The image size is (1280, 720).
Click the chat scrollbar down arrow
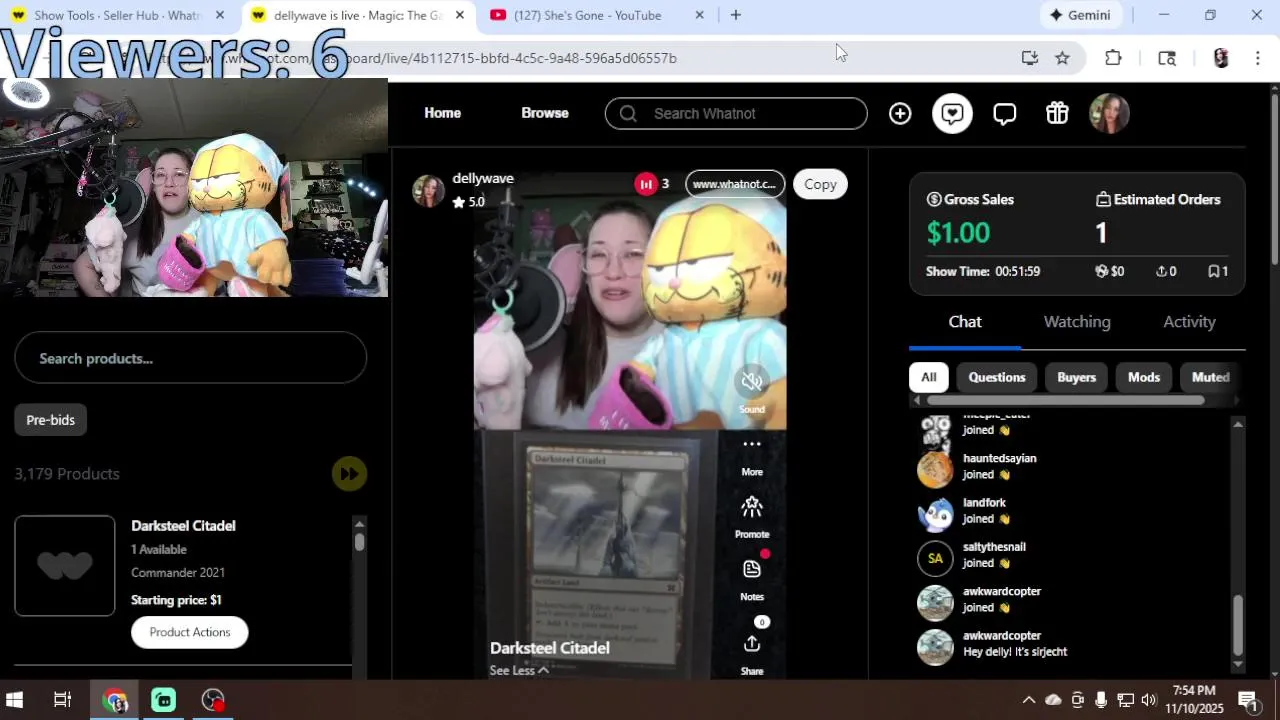click(x=1238, y=664)
